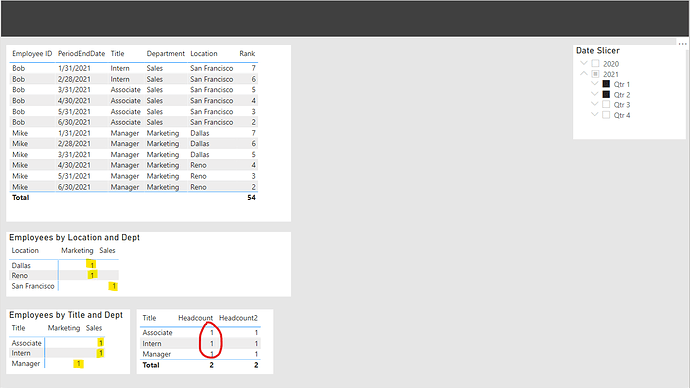
Task: Expand the Qtr 3 chevron
Action: [x=595, y=104]
